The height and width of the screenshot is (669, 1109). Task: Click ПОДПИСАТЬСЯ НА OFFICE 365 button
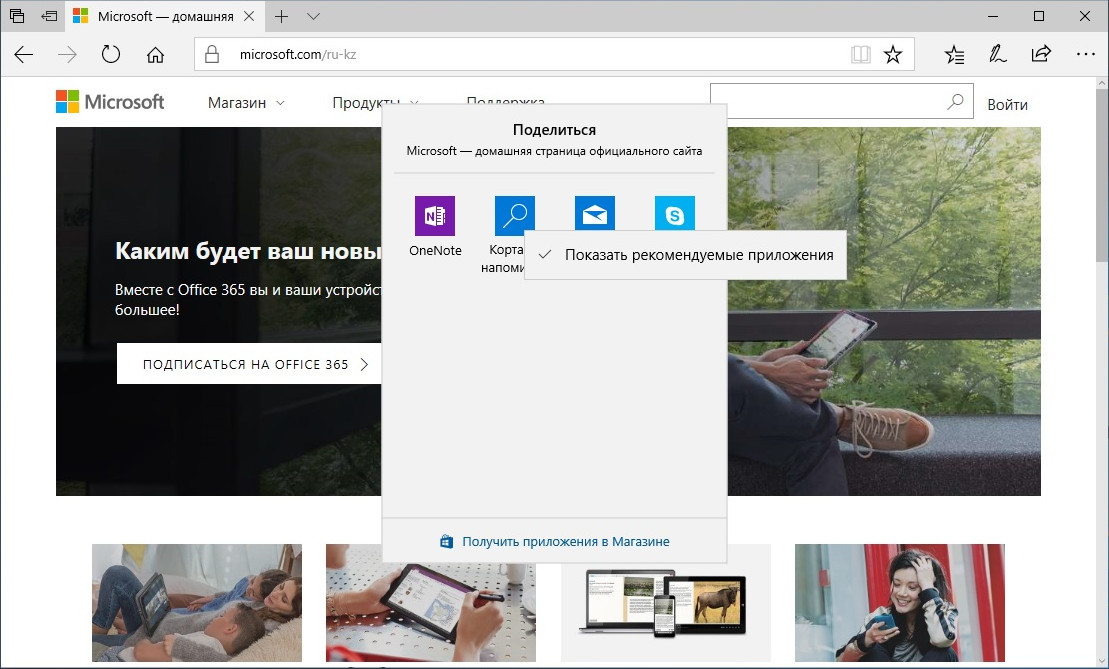tap(249, 364)
